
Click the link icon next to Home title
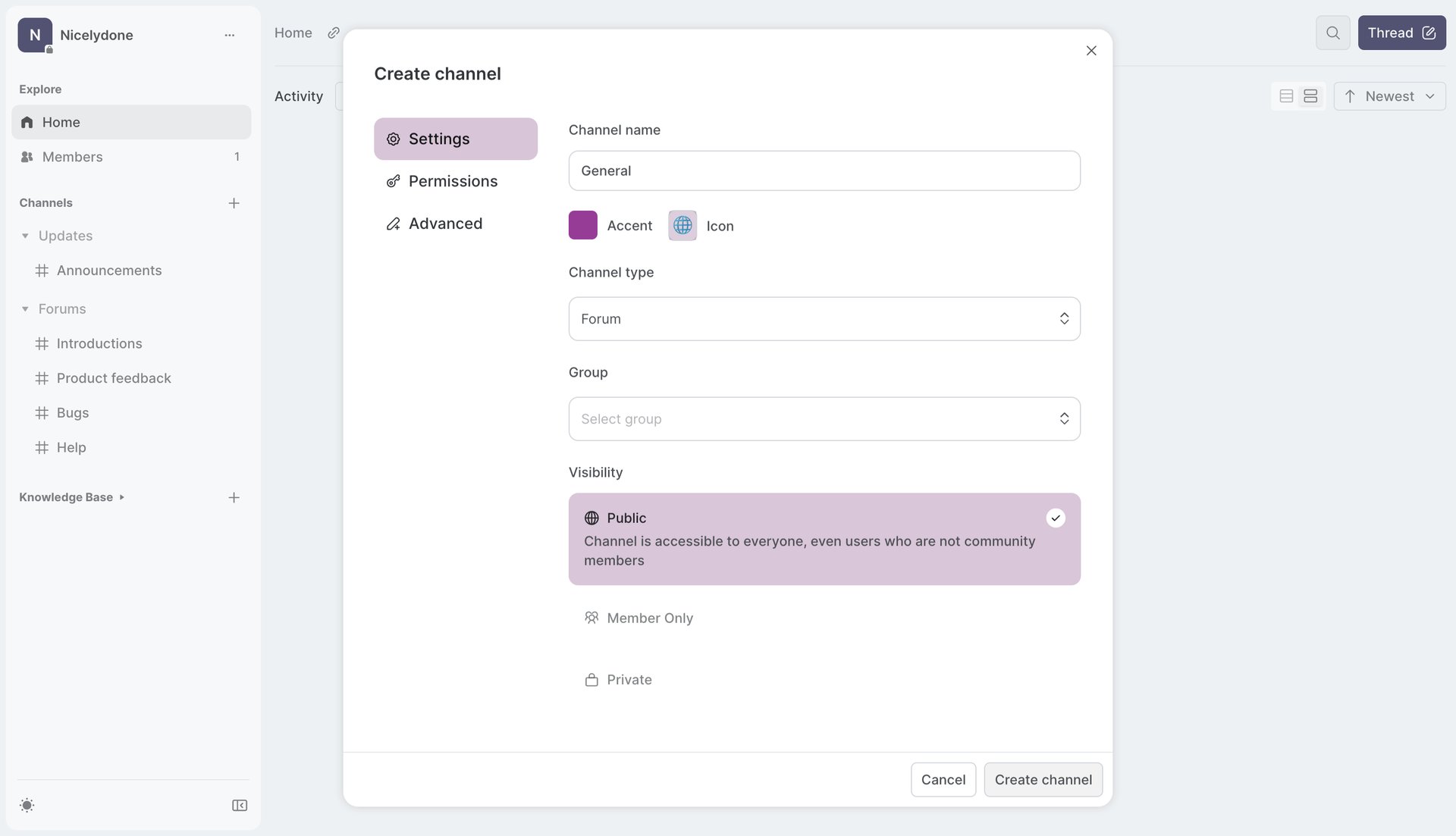[x=333, y=33]
